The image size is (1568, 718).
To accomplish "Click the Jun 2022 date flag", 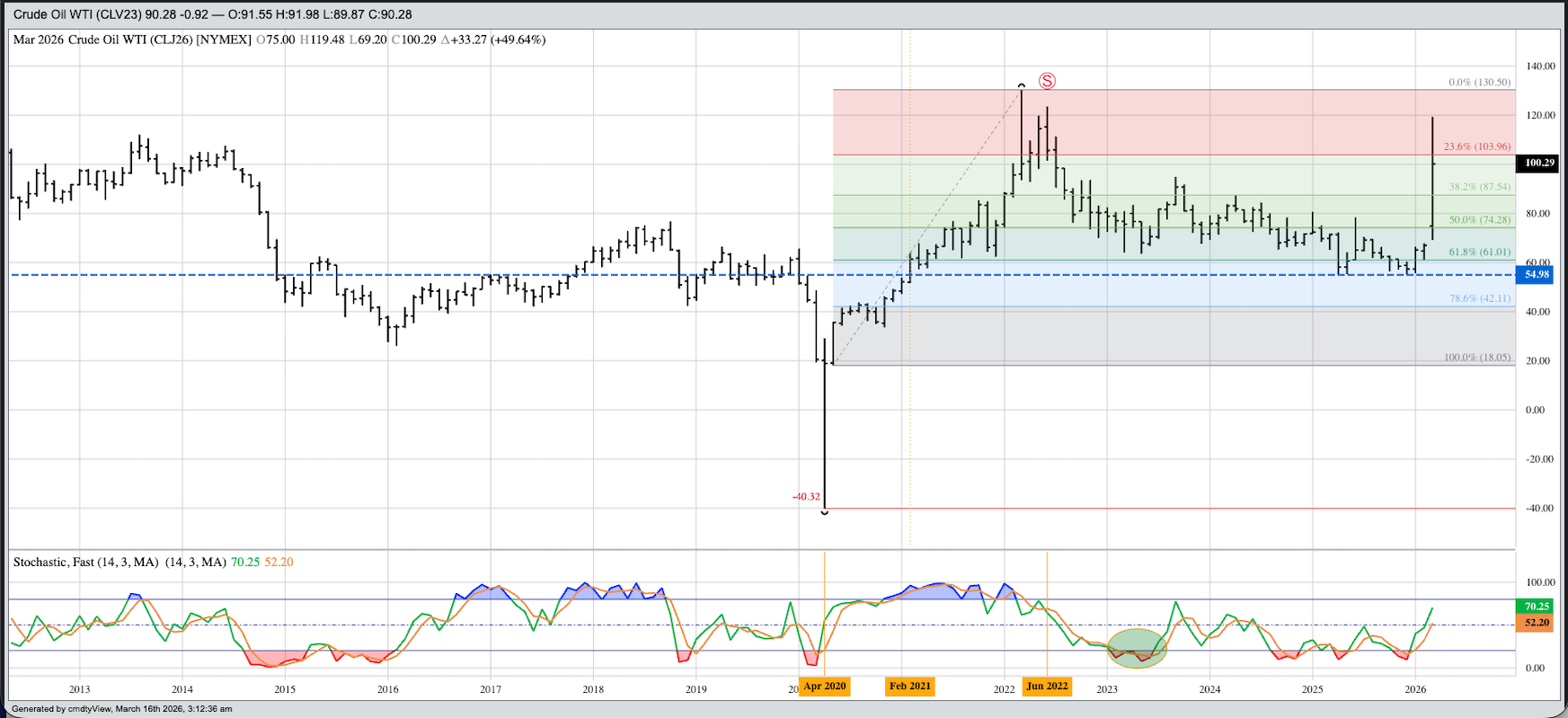I will (x=1047, y=687).
